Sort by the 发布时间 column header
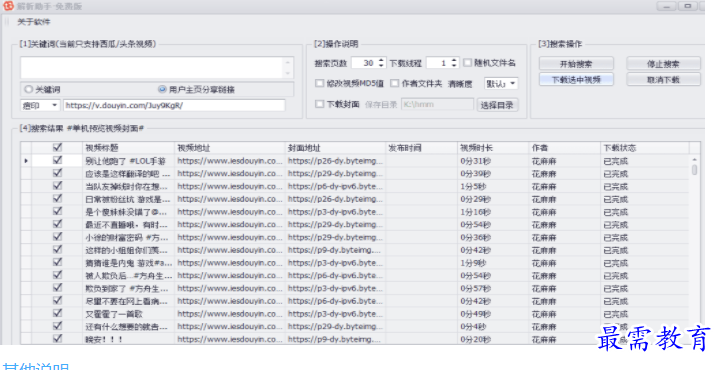Screen dimensions: 719x370 pos(421,148)
